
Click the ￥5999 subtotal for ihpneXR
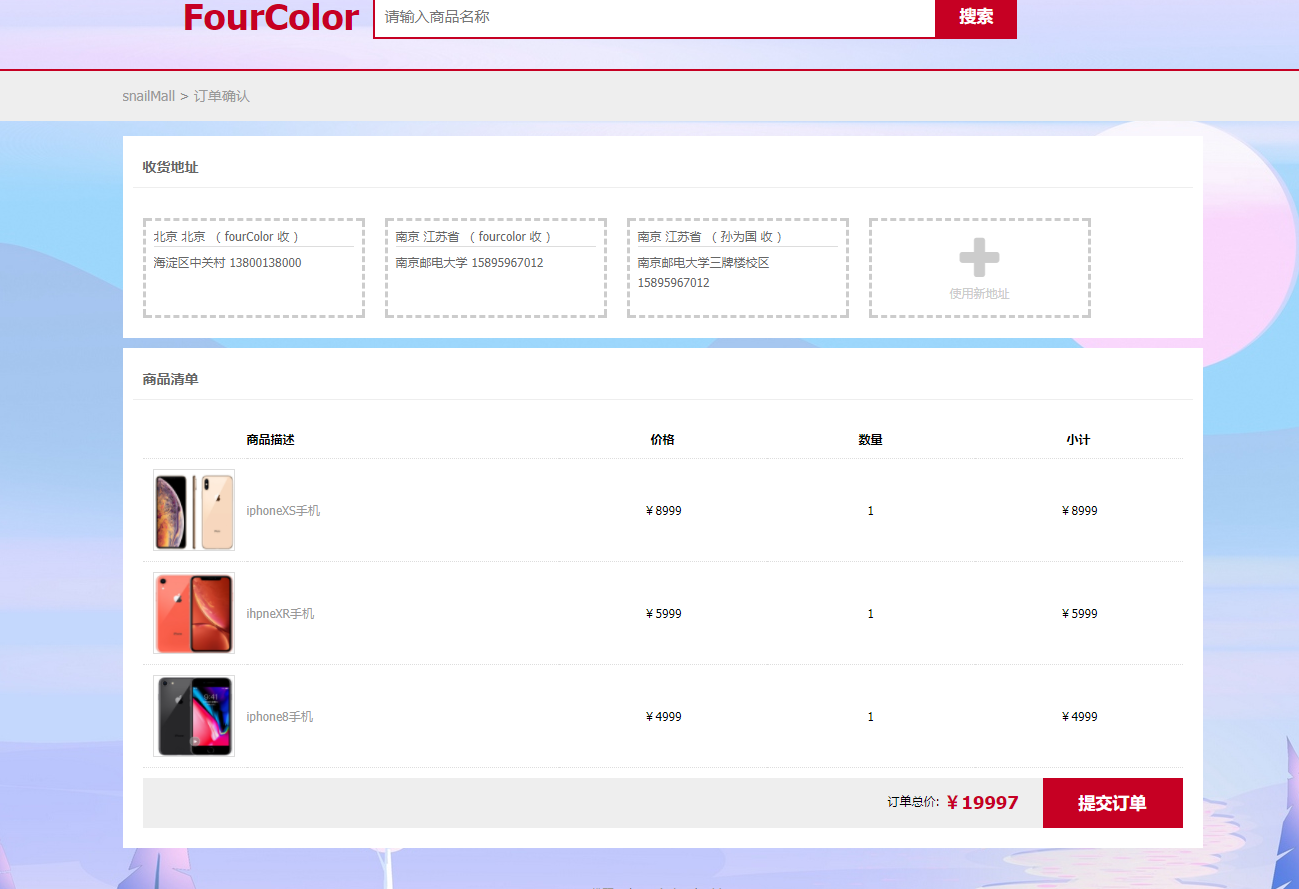1079,614
